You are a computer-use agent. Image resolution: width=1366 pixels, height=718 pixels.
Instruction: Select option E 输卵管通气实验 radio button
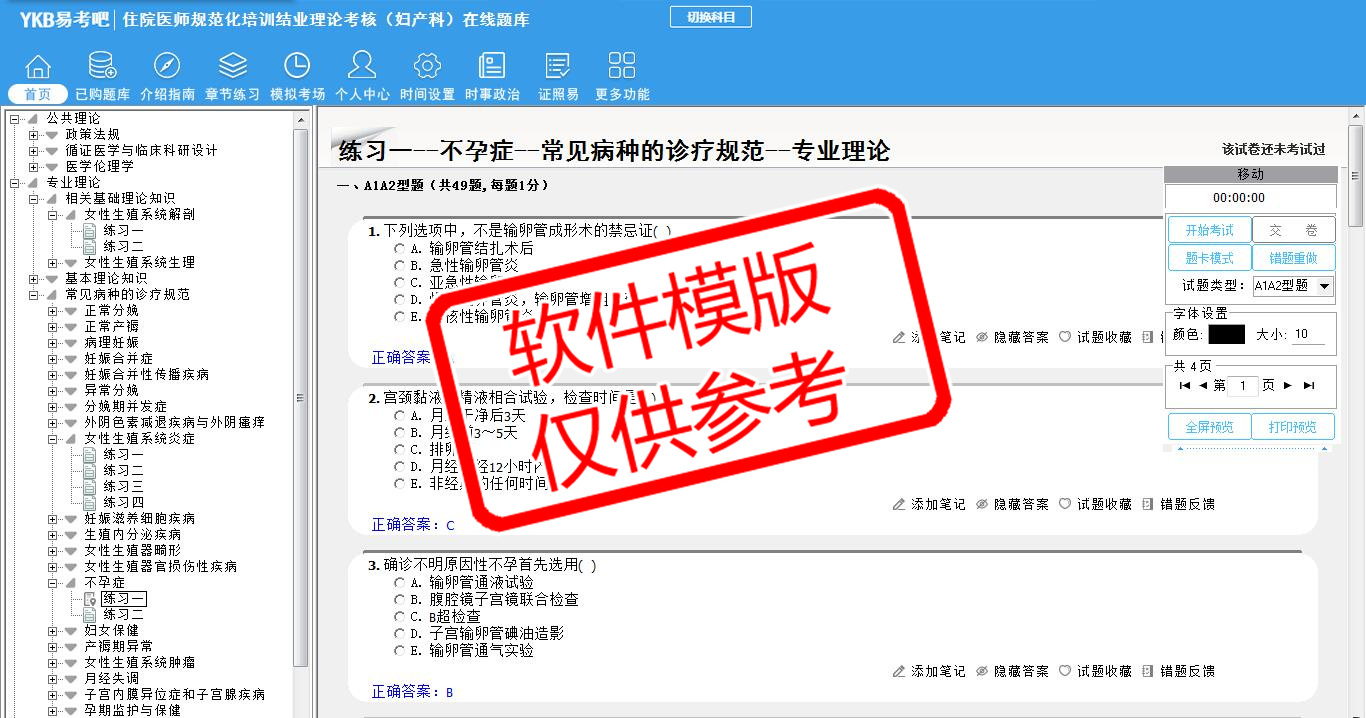click(x=400, y=651)
